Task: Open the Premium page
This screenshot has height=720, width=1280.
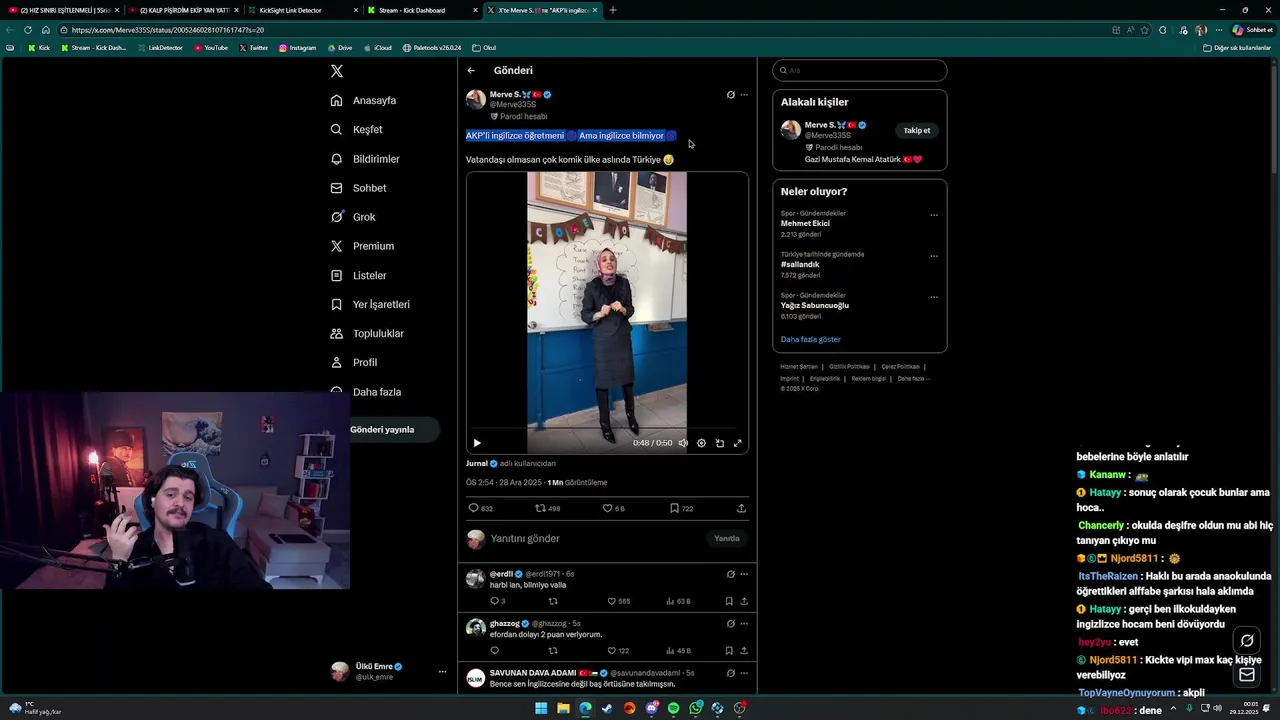Action: (x=362, y=246)
